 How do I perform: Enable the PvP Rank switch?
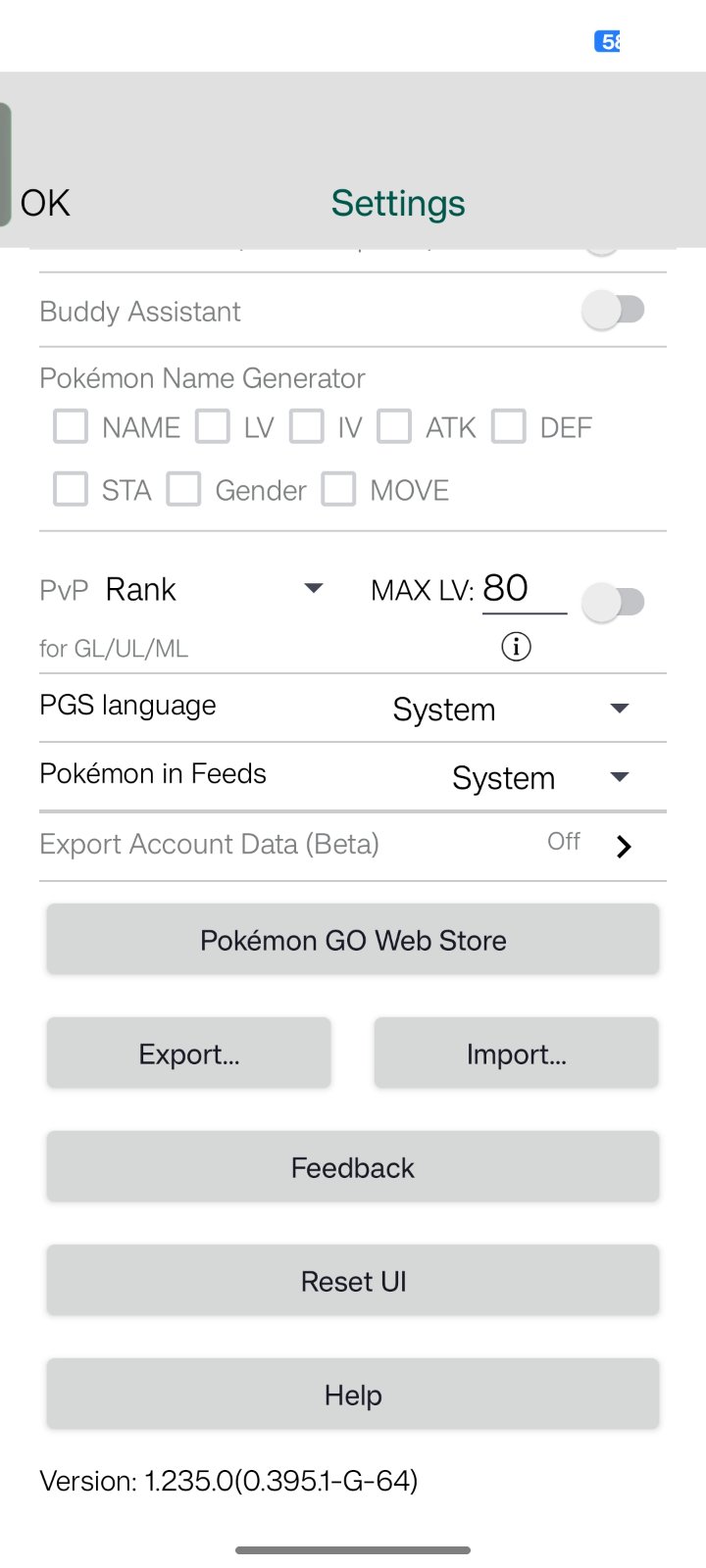614,602
